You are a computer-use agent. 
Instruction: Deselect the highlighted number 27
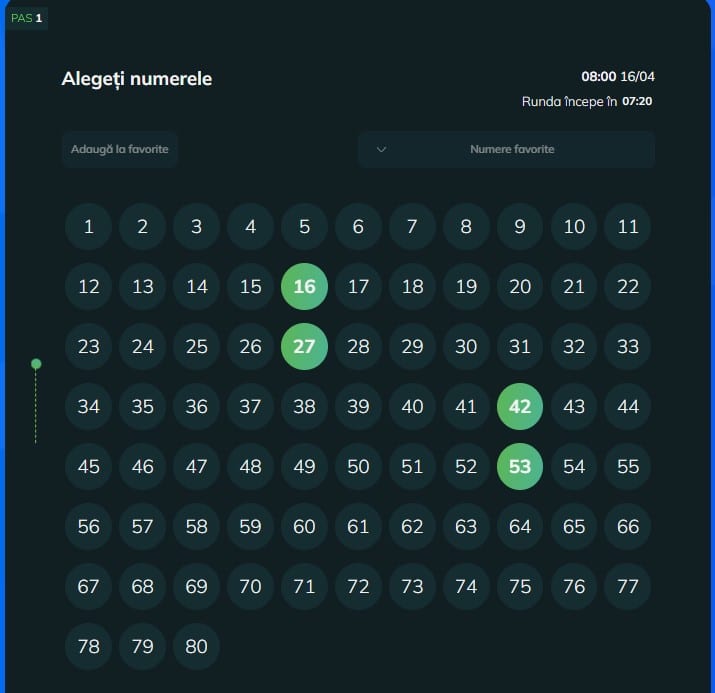(304, 346)
